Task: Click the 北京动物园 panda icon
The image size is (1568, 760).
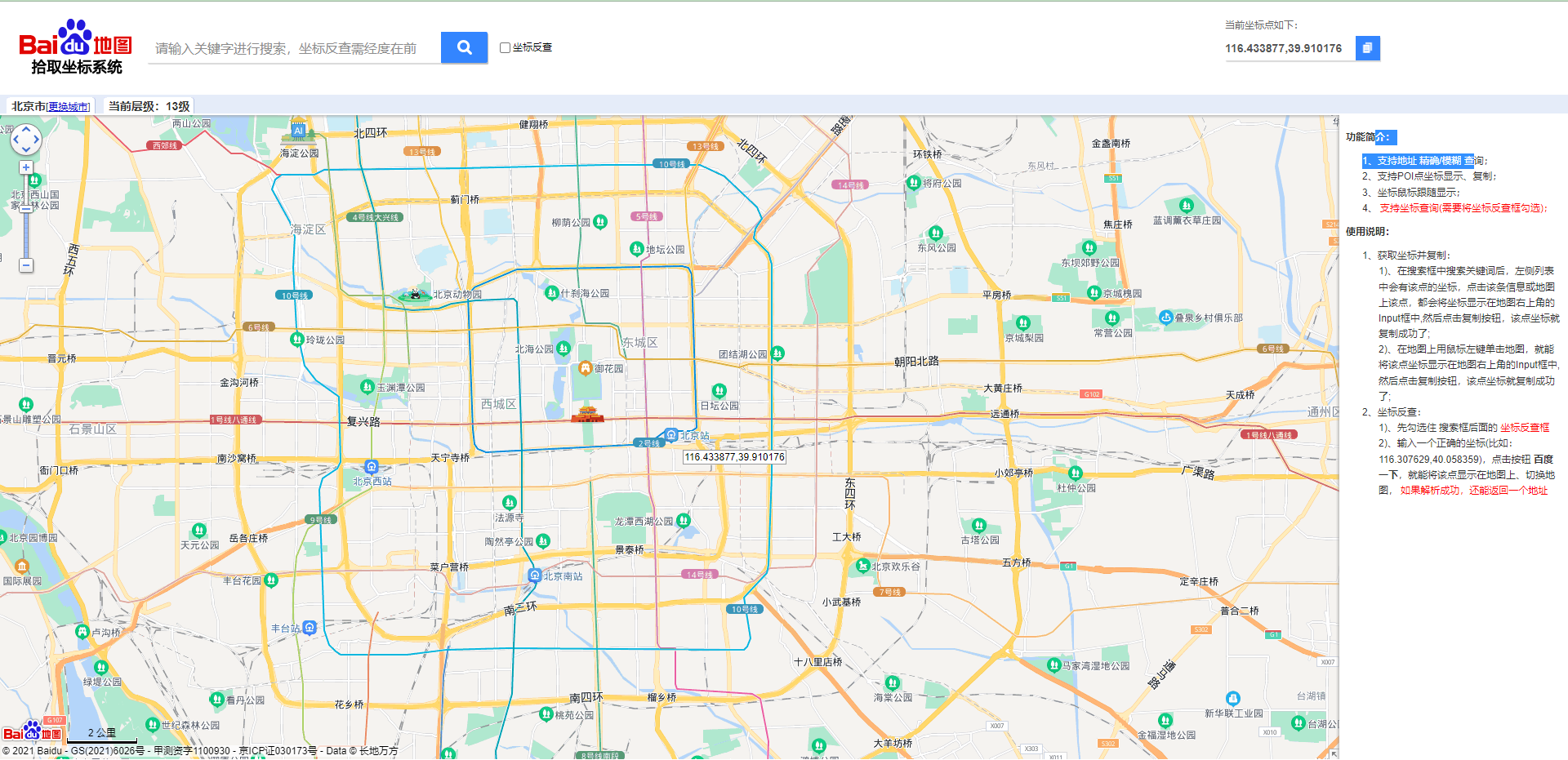Action: [415, 295]
